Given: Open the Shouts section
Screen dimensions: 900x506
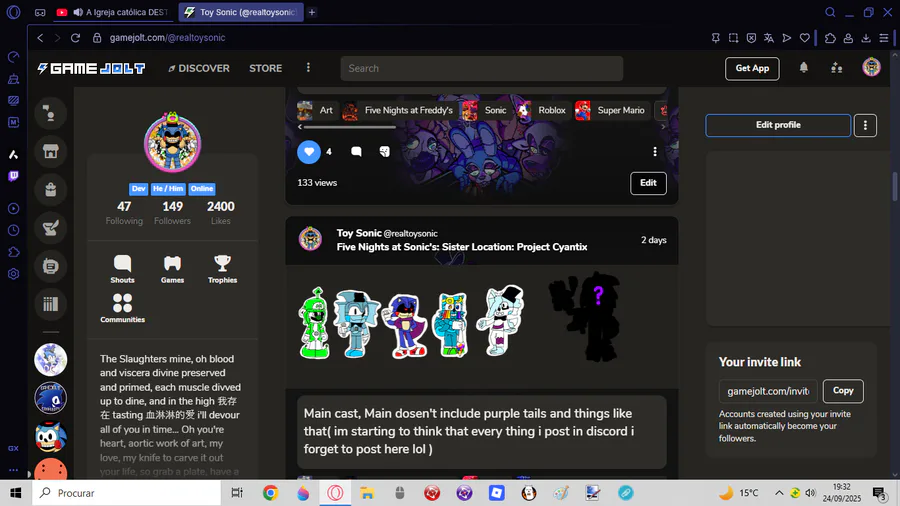Looking at the screenshot, I should [x=122, y=269].
